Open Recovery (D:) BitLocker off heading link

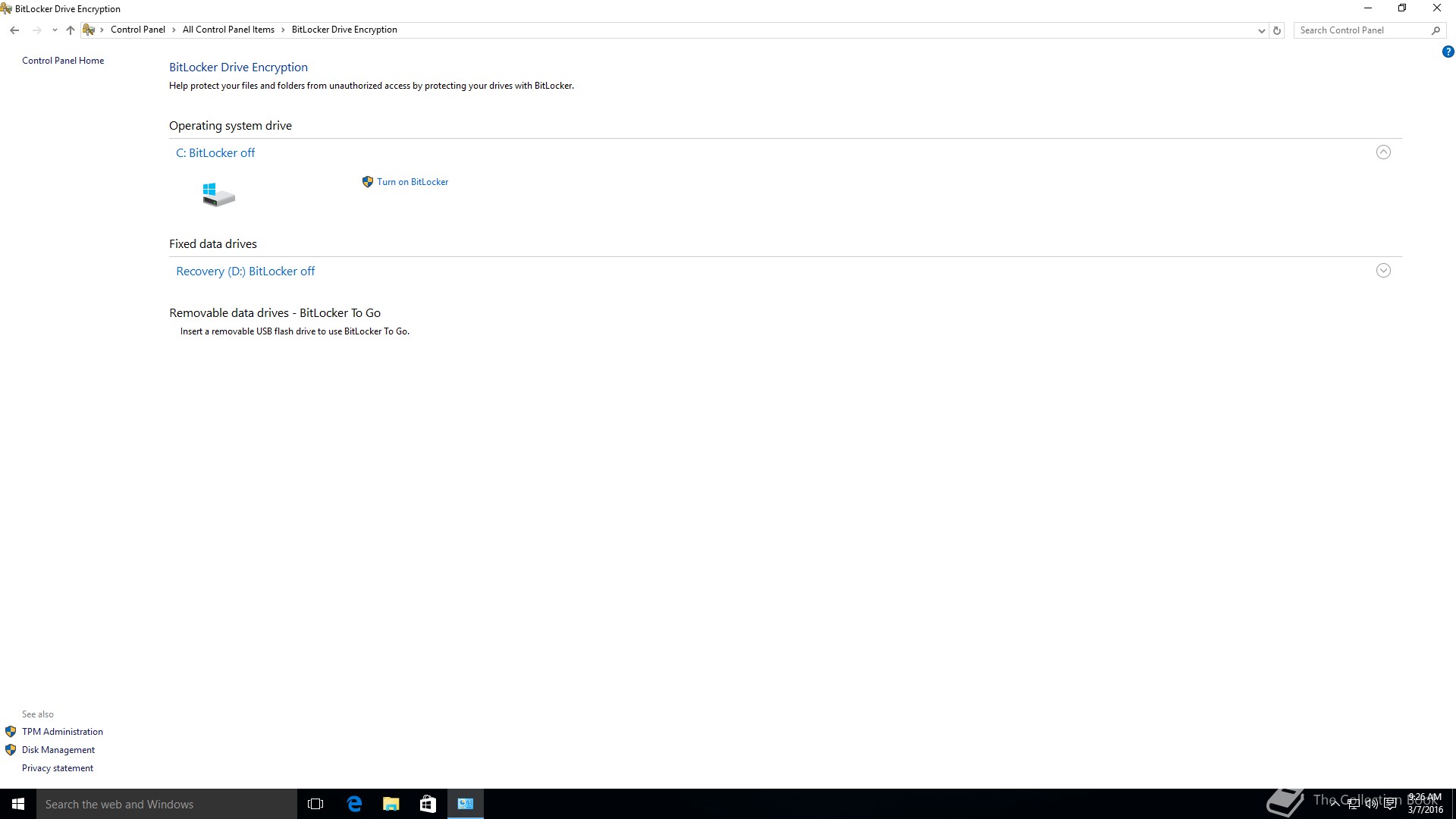click(245, 271)
